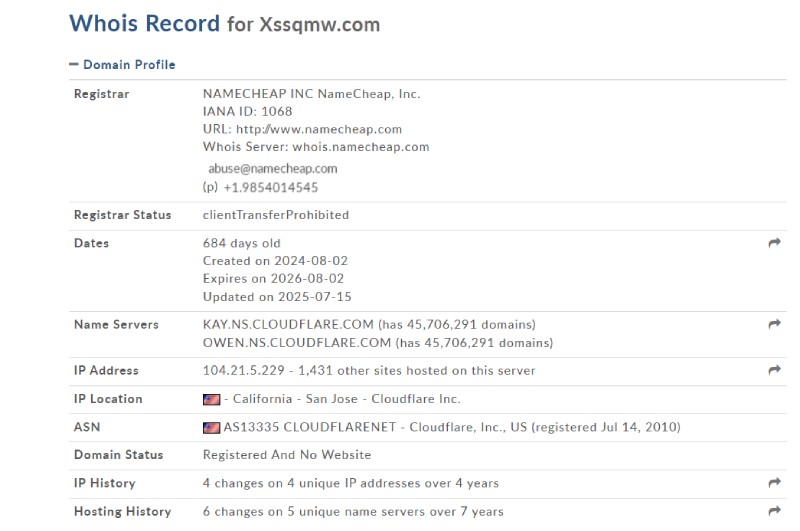
Task: Click the ASN row label
Action: [x=87, y=427]
